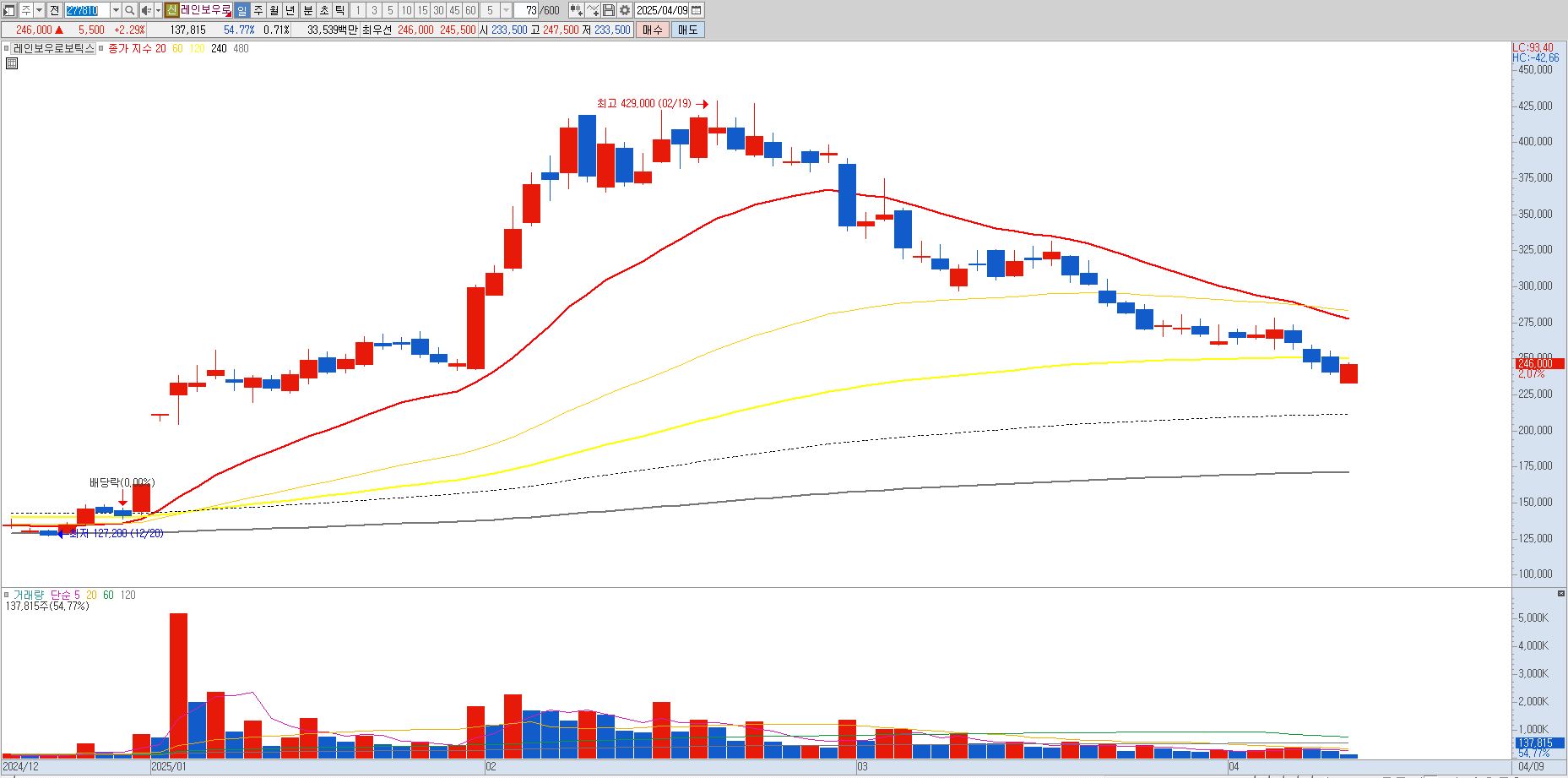This screenshot has height=778, width=1568.
Task: Click the 종가 지수 20 moving average label
Action: [137, 48]
